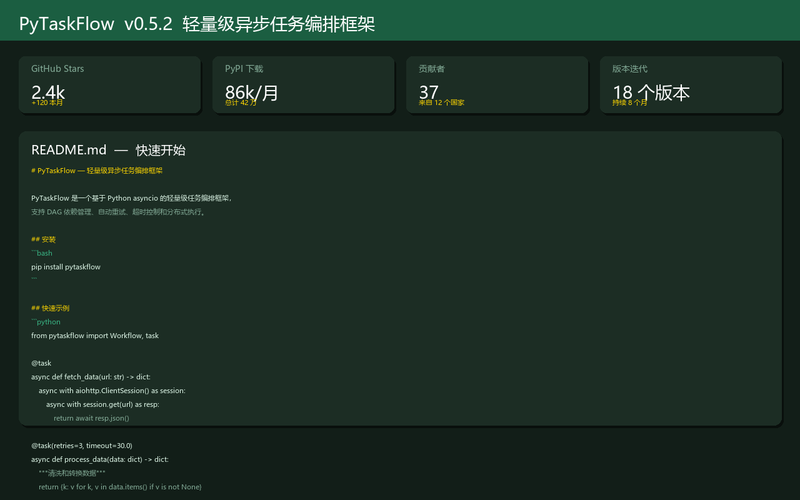800x500 pixels.
Task: Click the "## 快速示例" heading
Action: 50,308
